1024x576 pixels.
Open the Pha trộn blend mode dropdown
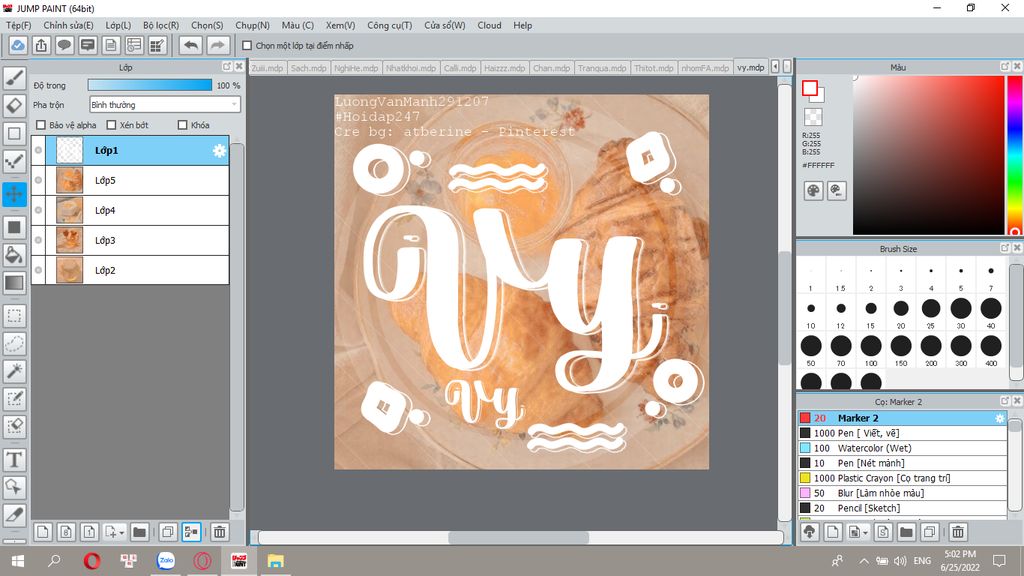pyautogui.click(x=164, y=104)
